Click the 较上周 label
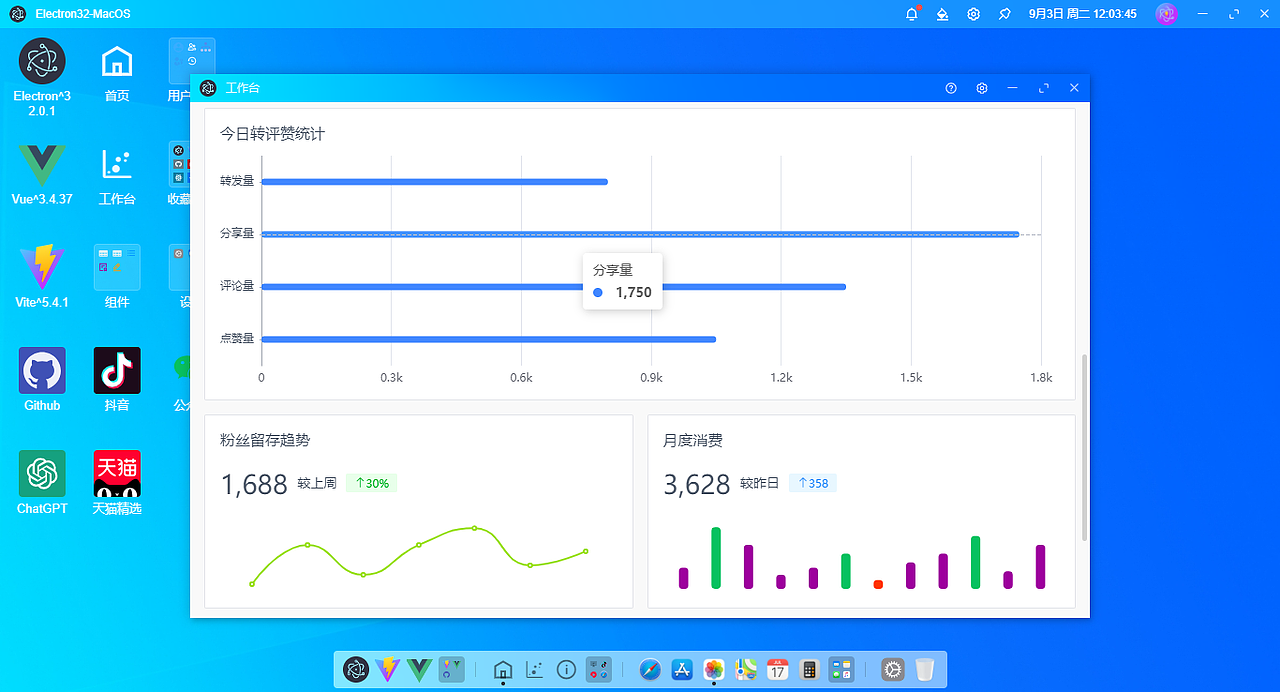This screenshot has height=692, width=1280. pyautogui.click(x=317, y=484)
